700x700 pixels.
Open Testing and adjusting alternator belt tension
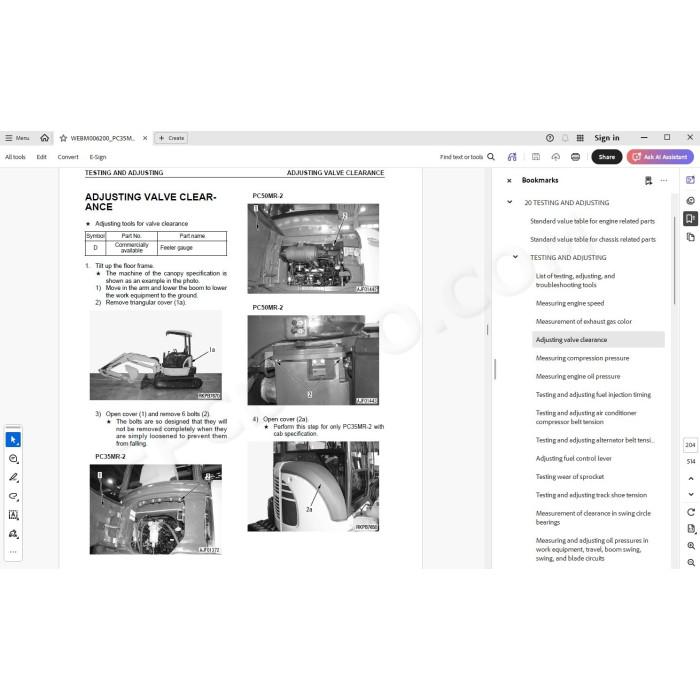coord(595,440)
